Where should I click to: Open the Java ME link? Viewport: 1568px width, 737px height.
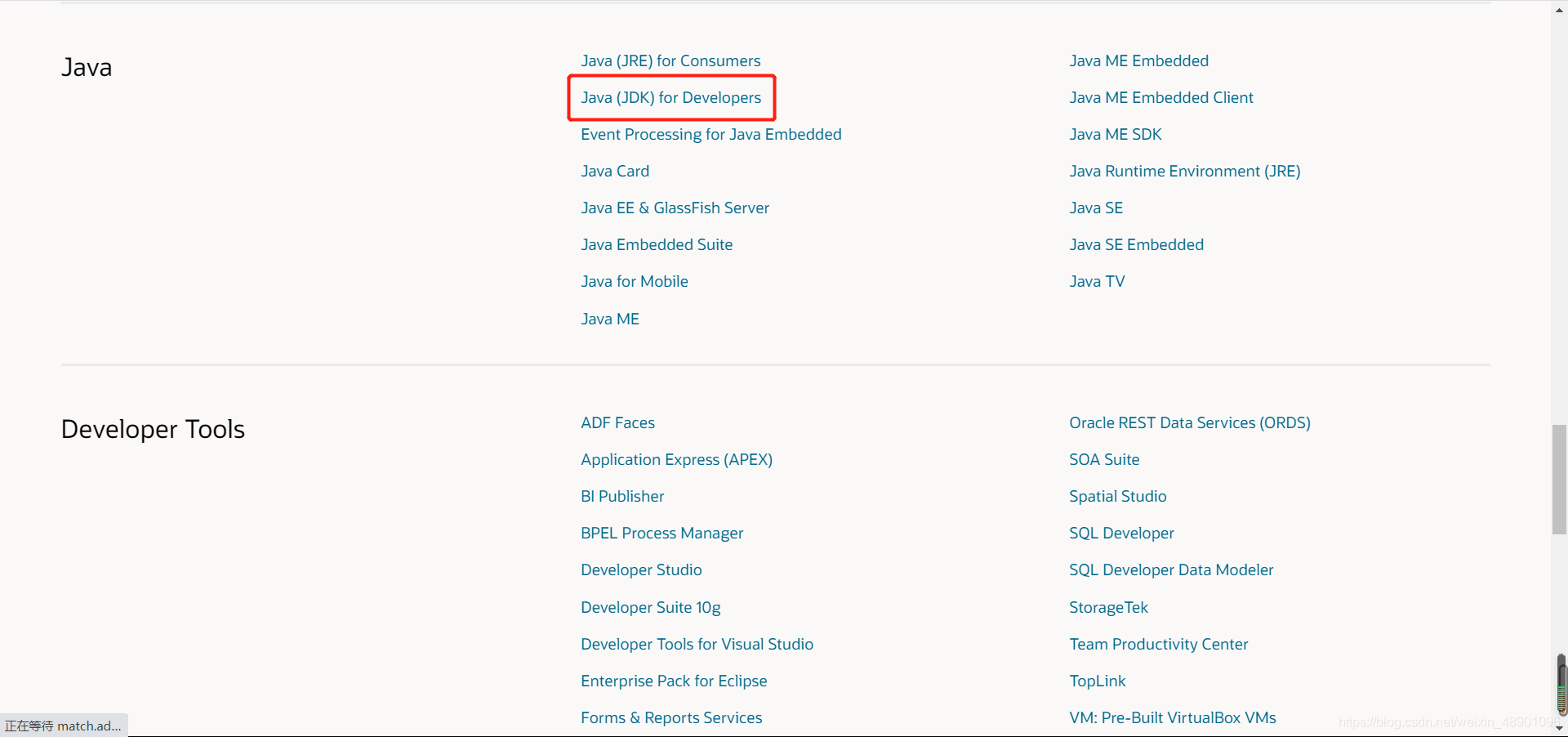[x=610, y=319]
